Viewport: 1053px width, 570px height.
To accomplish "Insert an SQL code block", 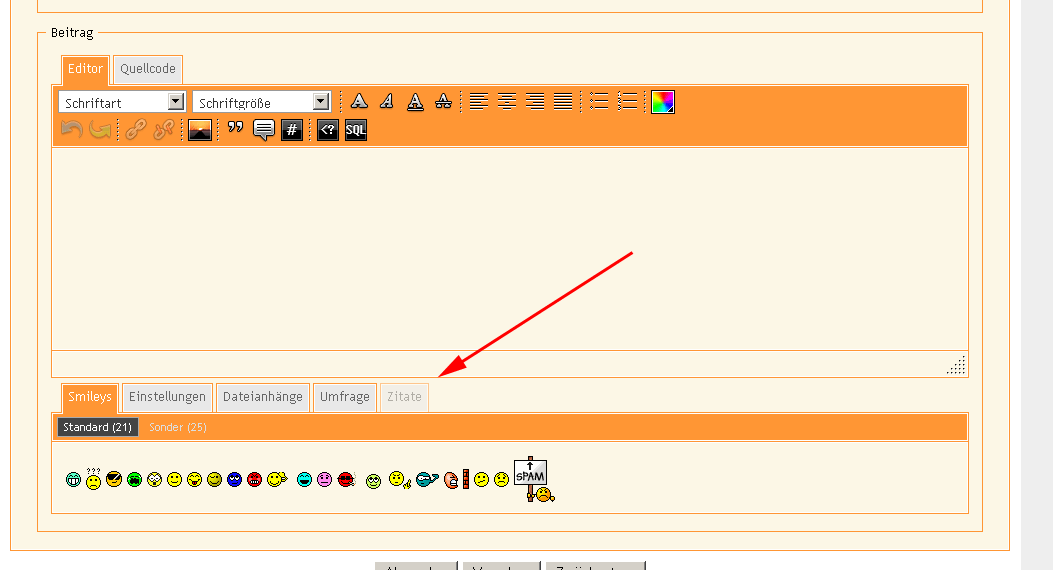I will pyautogui.click(x=356, y=130).
